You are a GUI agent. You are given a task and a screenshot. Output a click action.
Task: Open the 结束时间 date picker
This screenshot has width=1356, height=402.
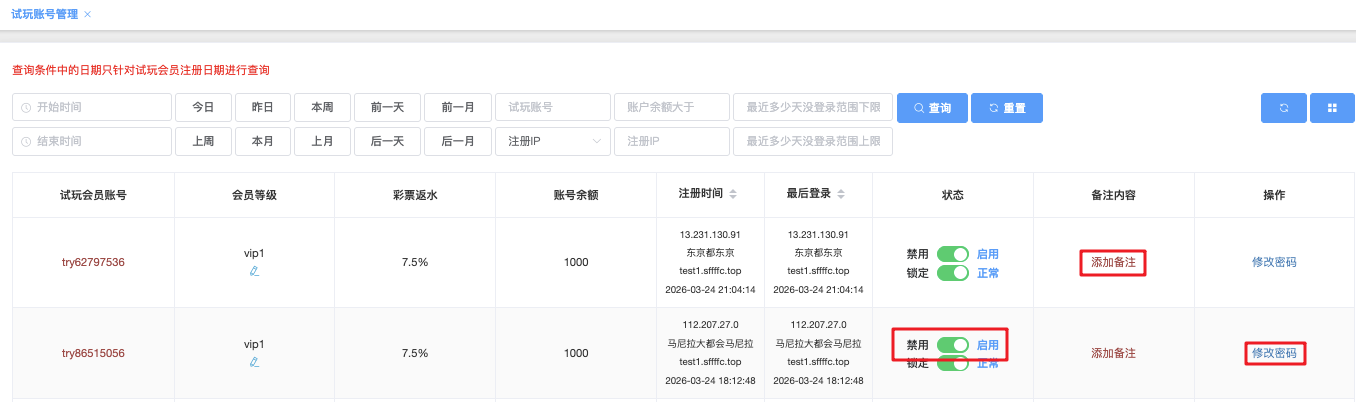(92, 142)
